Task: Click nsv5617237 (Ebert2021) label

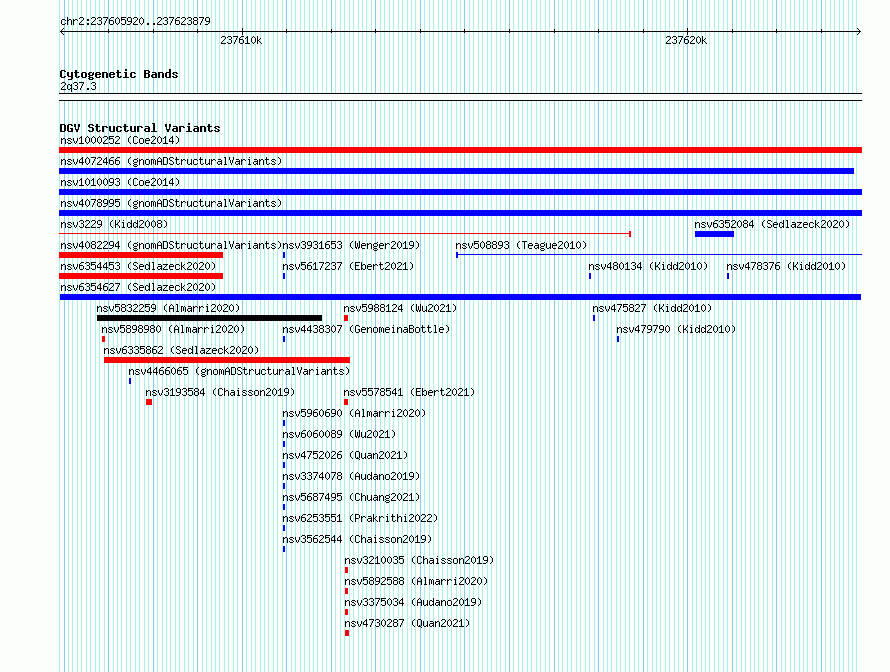Action: click(348, 266)
